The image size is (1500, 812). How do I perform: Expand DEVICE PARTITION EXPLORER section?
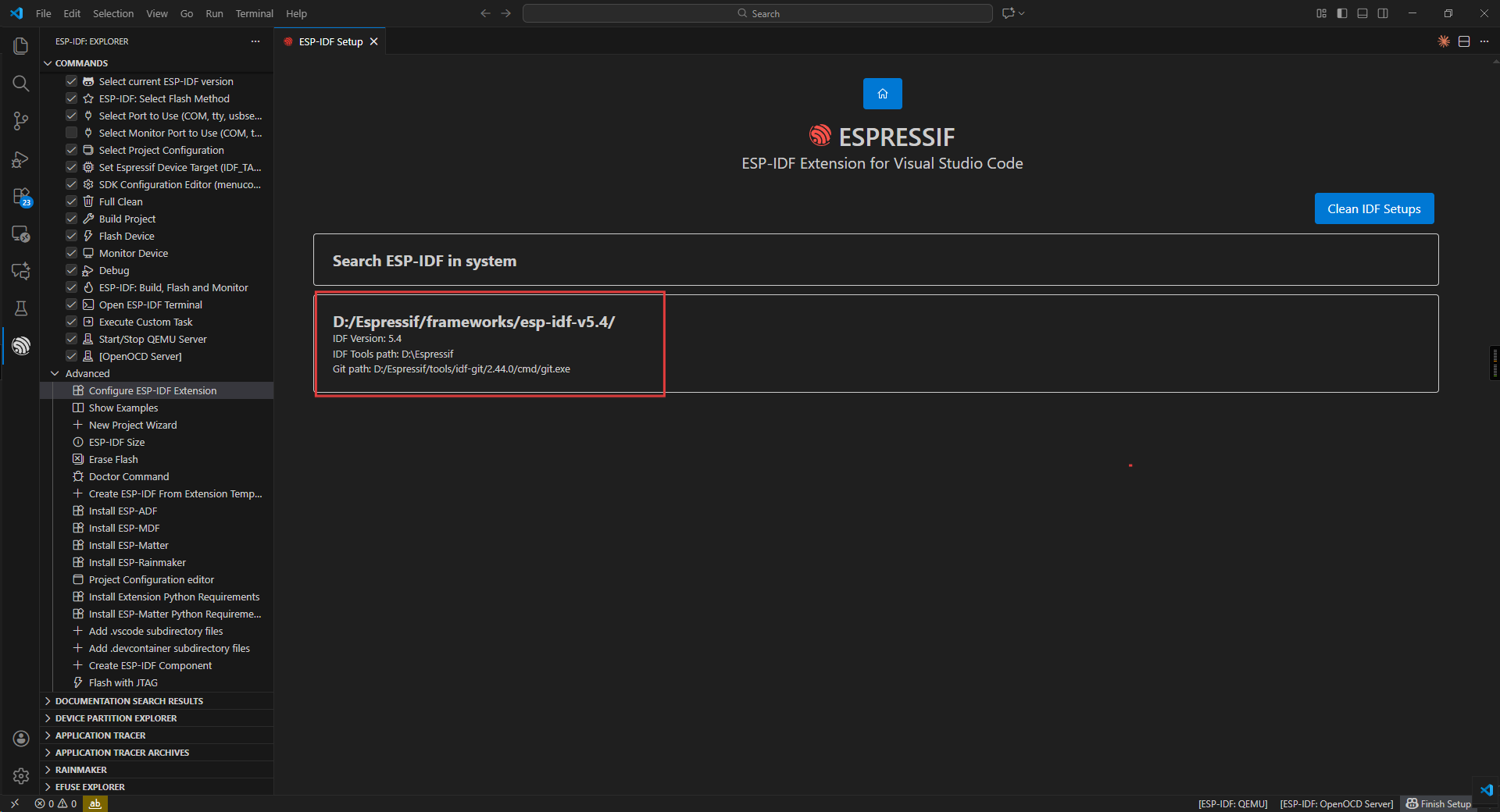click(156, 718)
